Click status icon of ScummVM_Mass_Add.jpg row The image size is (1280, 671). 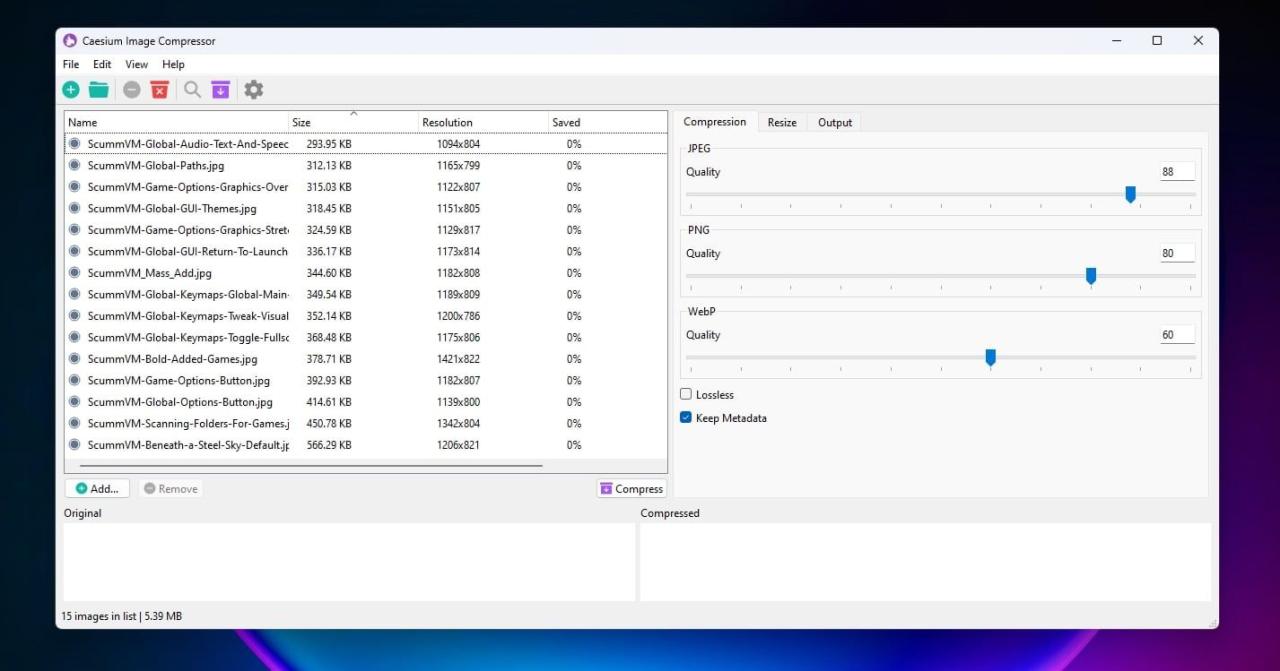(74, 273)
